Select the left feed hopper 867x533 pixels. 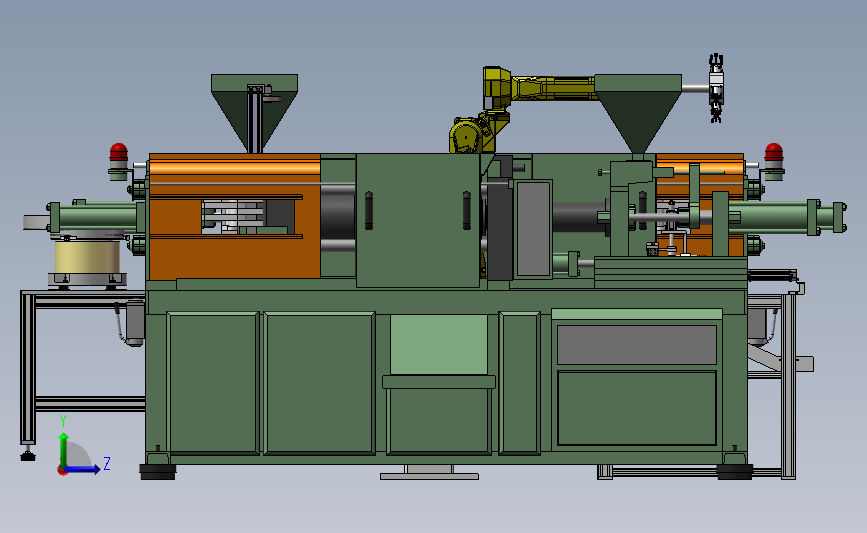(x=254, y=112)
